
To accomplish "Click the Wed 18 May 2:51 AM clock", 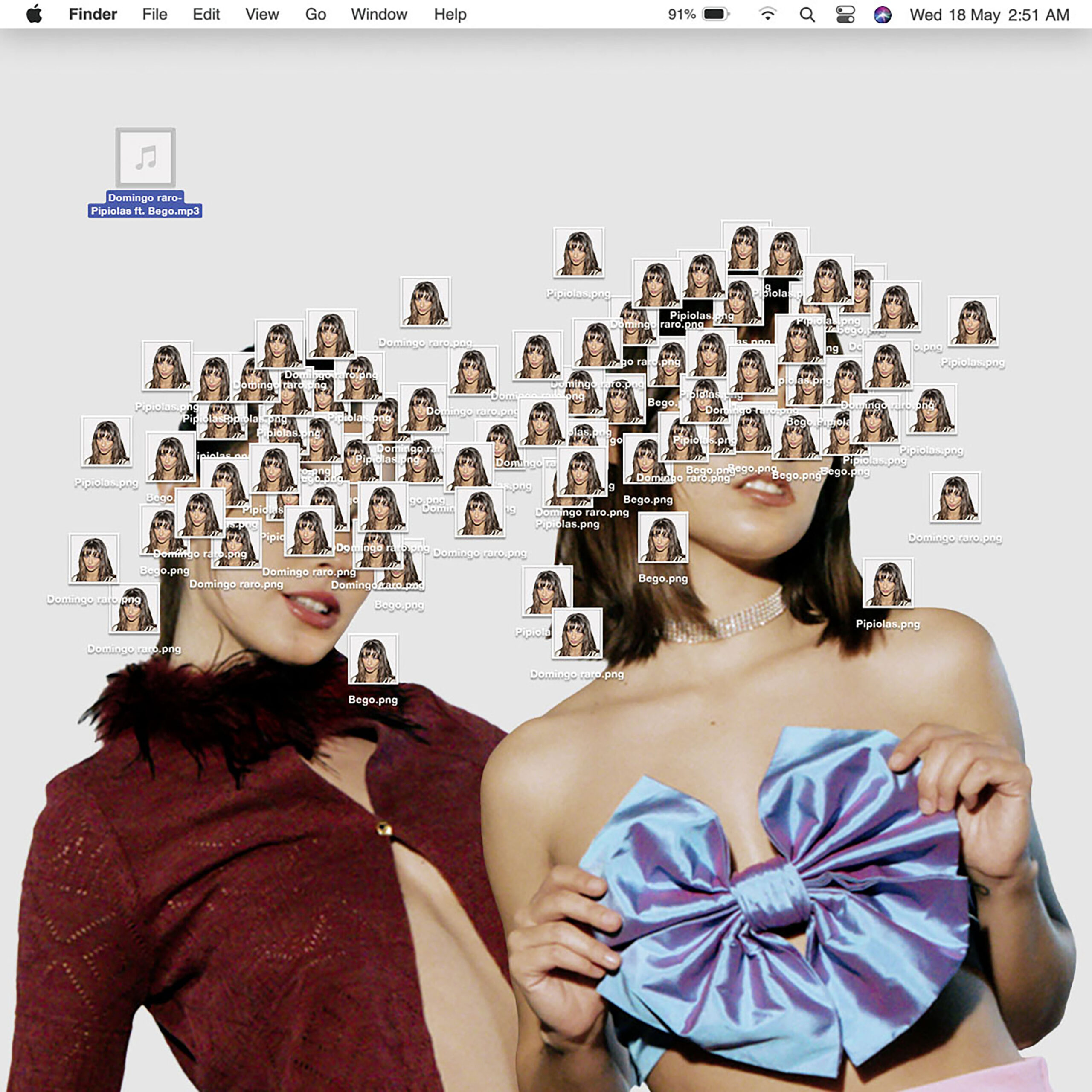I will pyautogui.click(x=989, y=14).
